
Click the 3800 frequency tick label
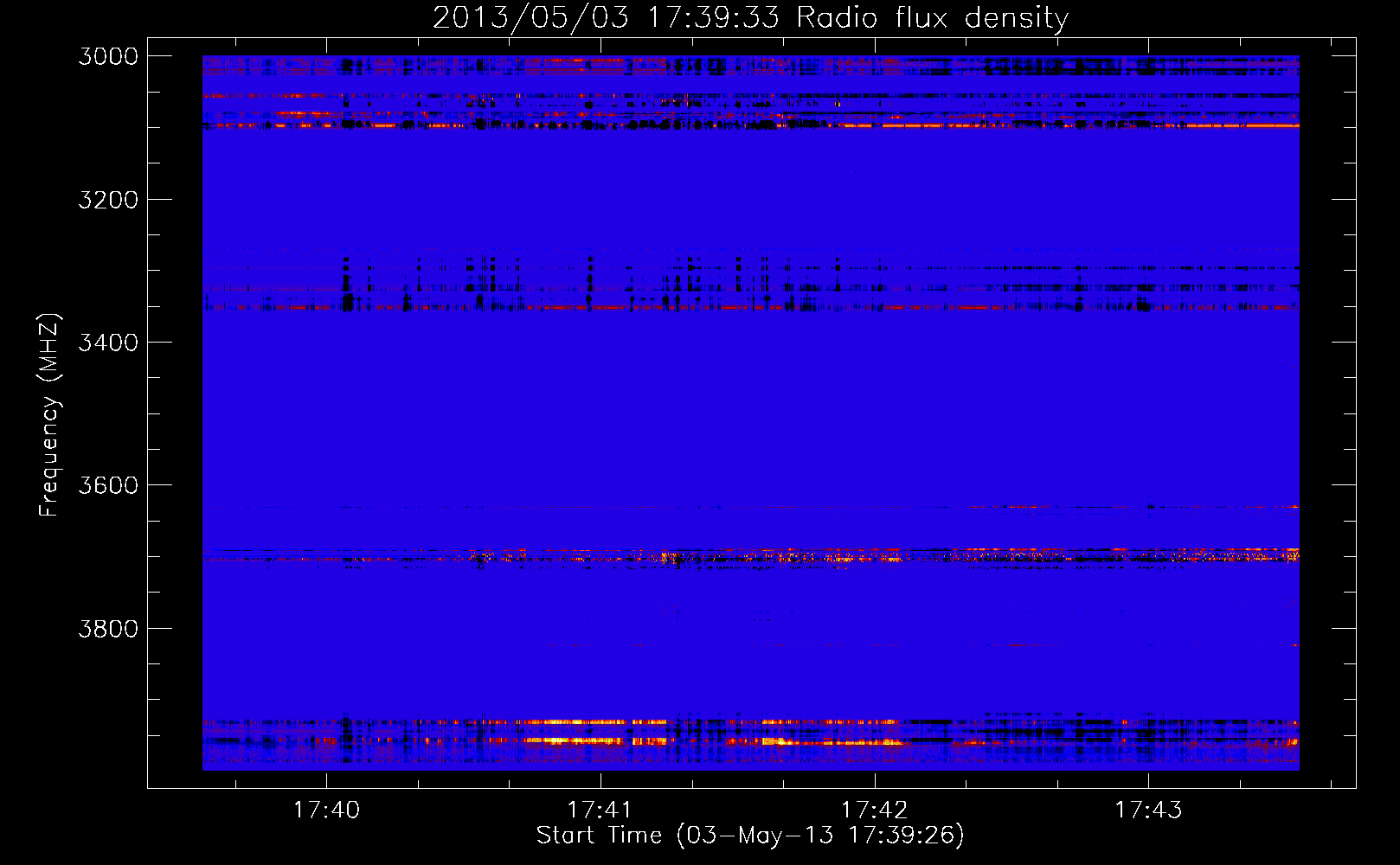108,629
